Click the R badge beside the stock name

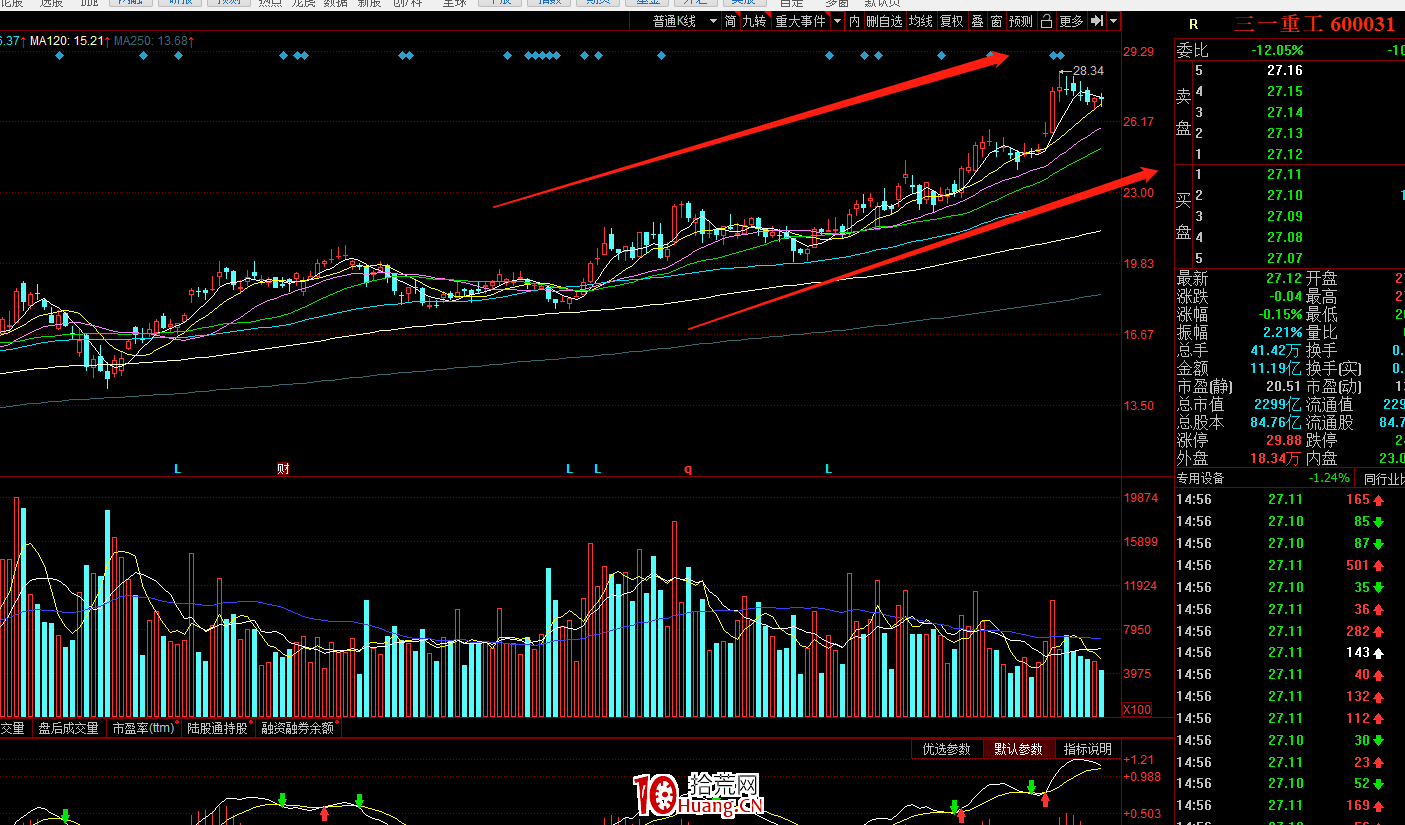click(1193, 25)
